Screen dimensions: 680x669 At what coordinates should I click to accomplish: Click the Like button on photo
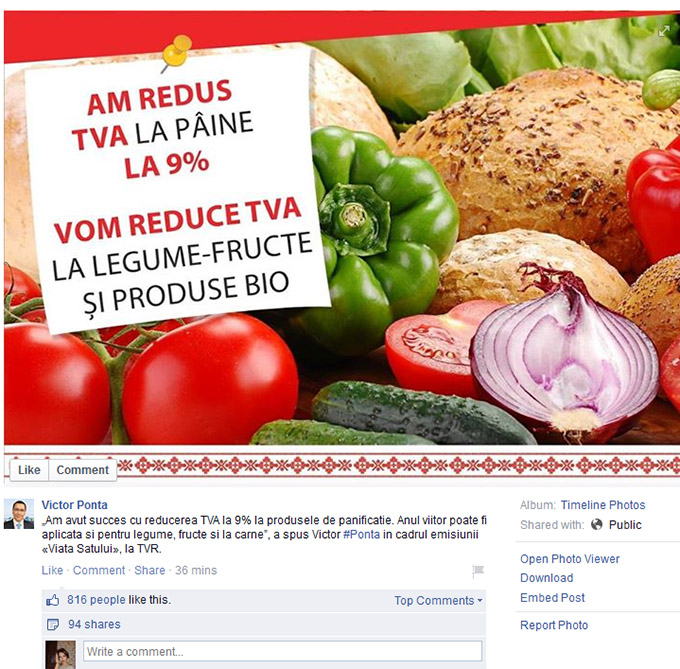point(29,470)
